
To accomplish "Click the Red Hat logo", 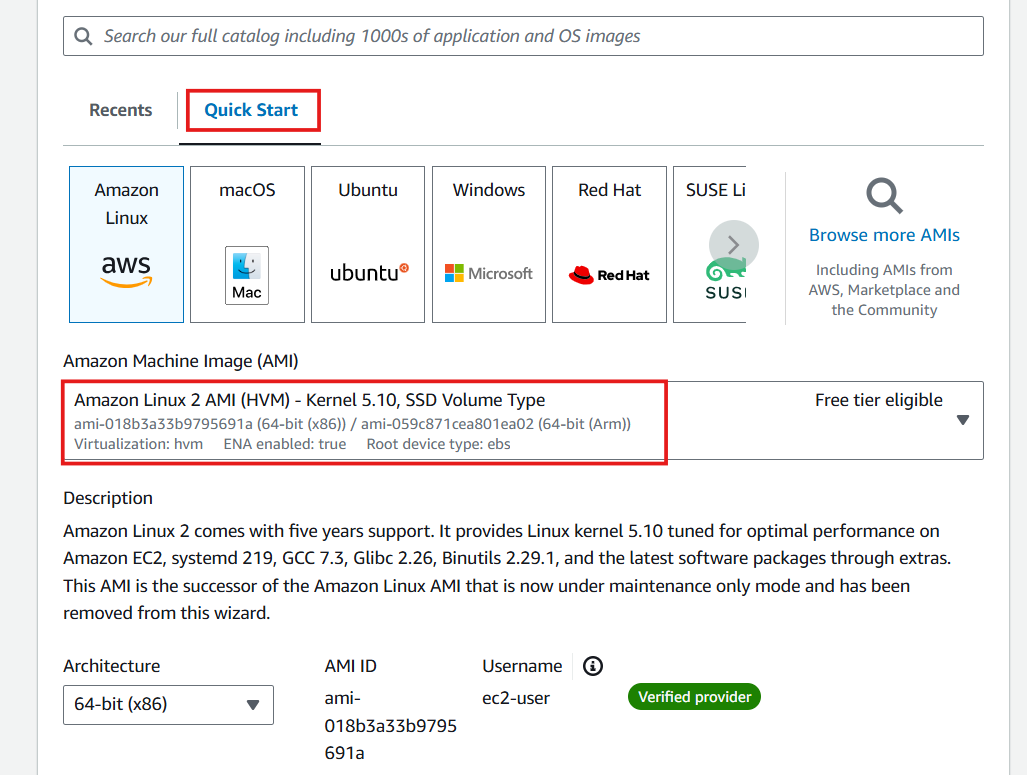I will coord(609,275).
